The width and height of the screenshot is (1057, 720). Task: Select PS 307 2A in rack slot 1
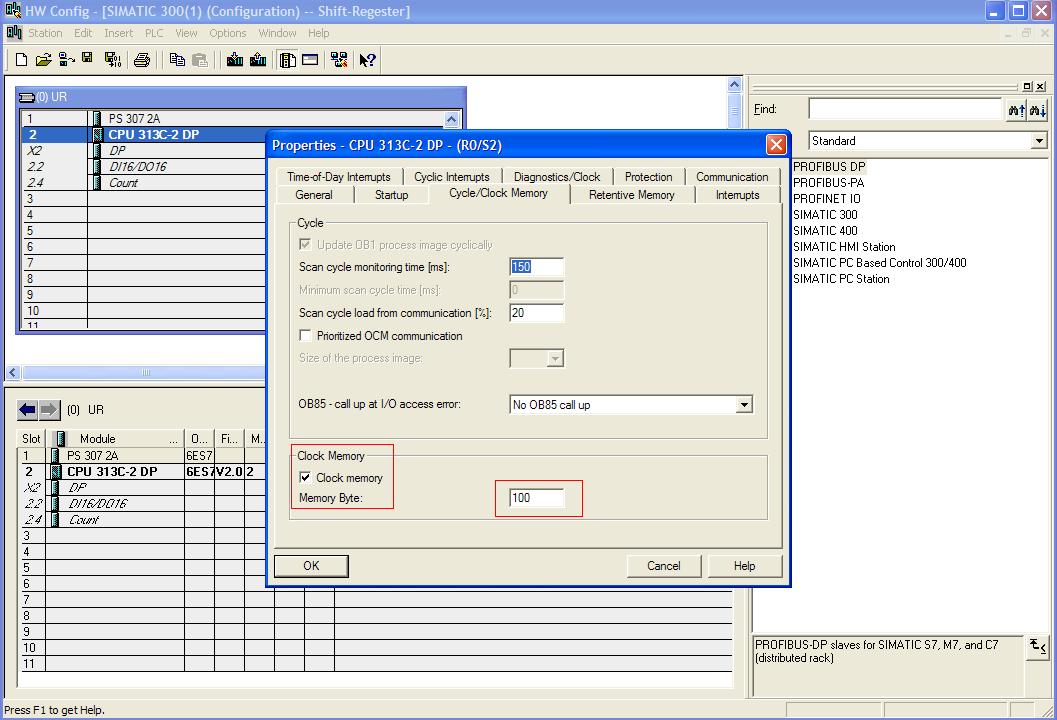point(134,119)
